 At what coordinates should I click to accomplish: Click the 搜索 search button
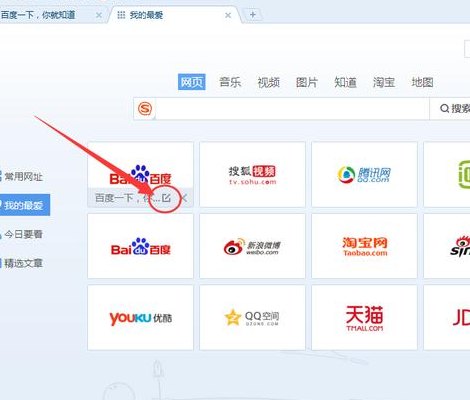(450, 109)
